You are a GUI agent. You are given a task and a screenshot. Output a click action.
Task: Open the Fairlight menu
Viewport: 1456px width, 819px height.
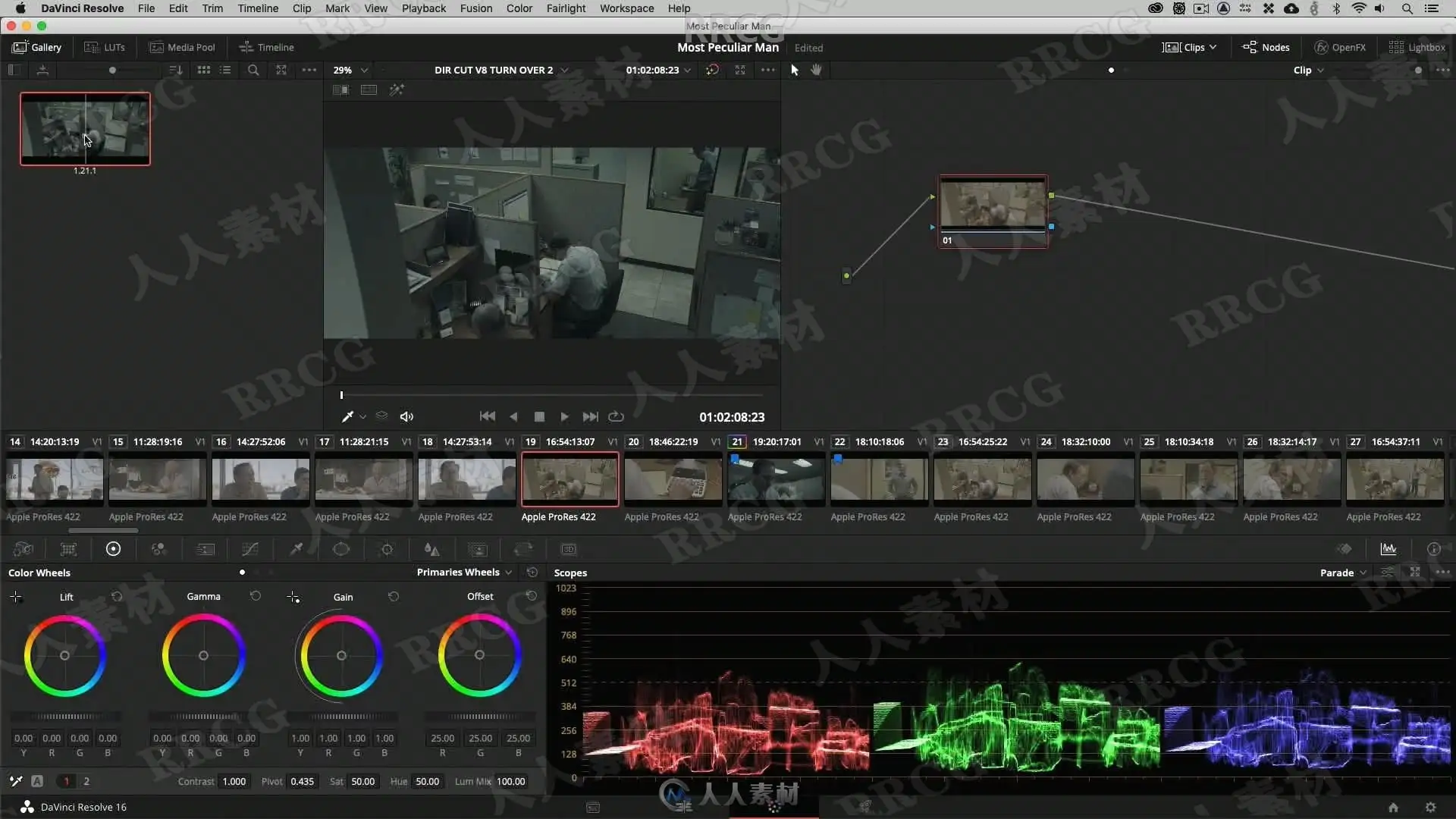coord(566,8)
